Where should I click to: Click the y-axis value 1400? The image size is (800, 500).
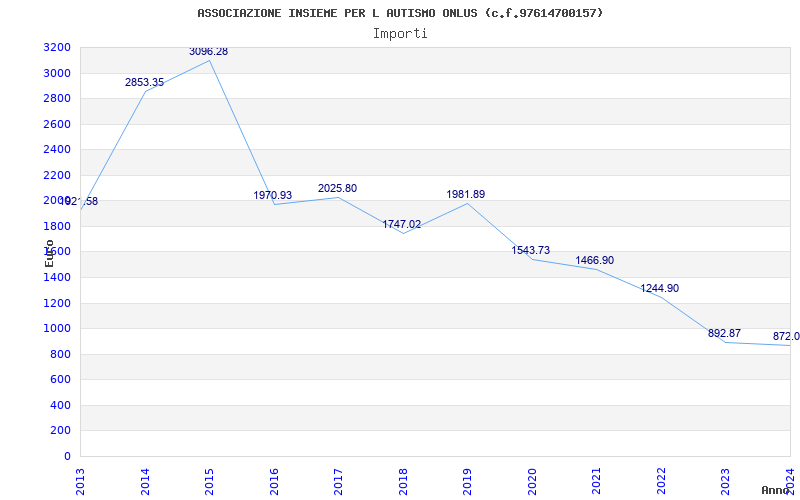pyautogui.click(x=57, y=278)
